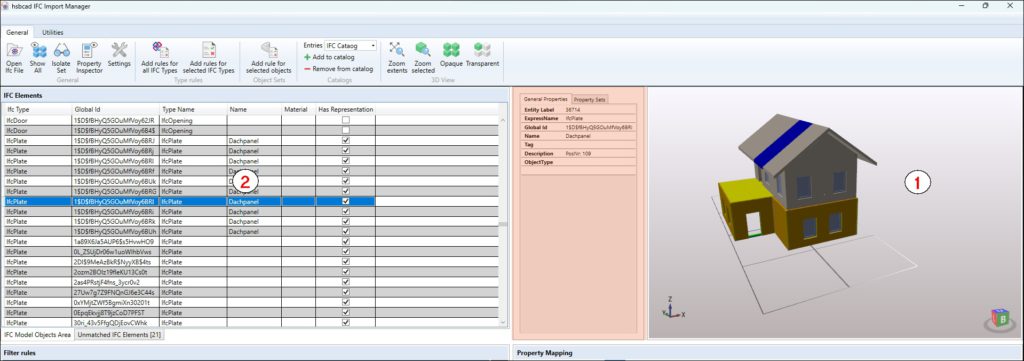Click the Description value PosNr: 109
The image size is (1024, 361).
pyautogui.click(x=579, y=153)
